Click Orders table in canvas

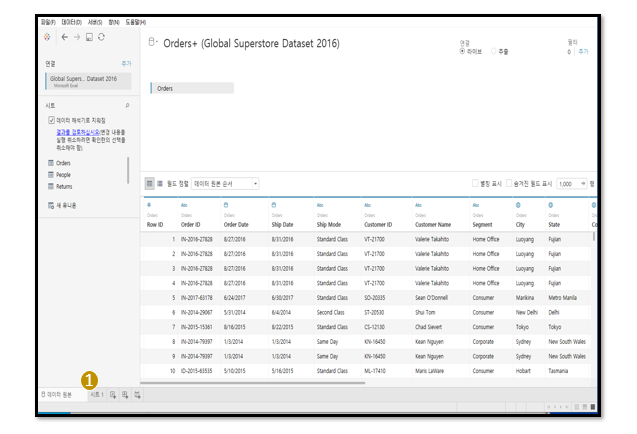[192, 88]
